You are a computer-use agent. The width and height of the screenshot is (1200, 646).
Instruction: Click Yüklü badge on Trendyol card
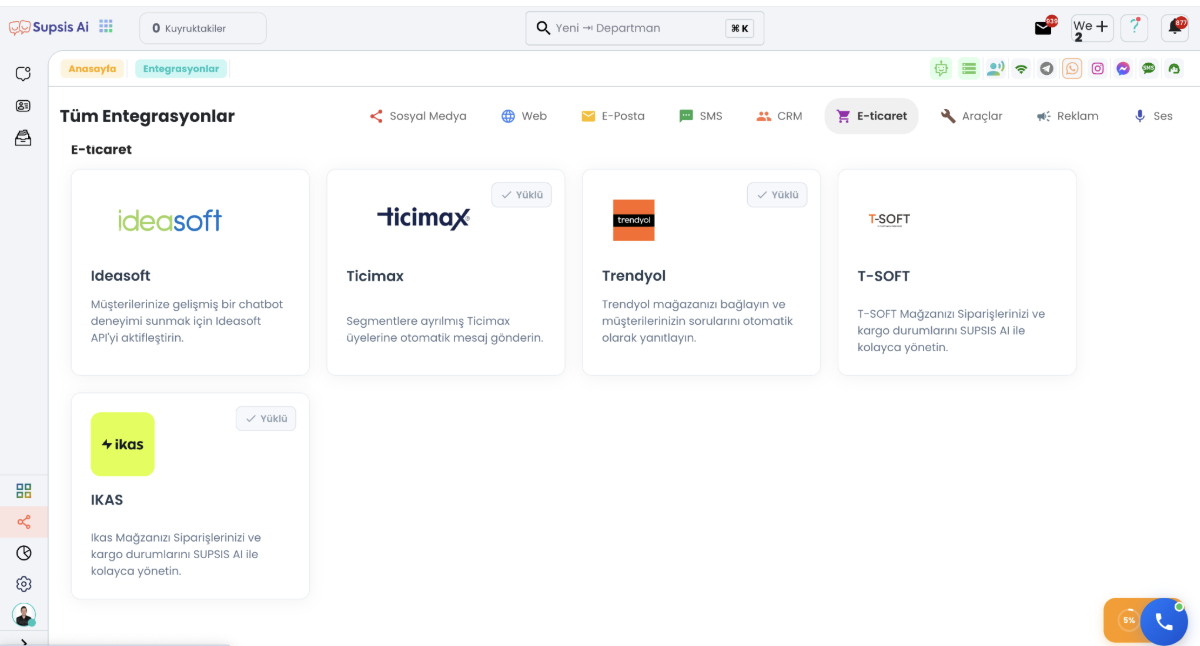coord(777,195)
